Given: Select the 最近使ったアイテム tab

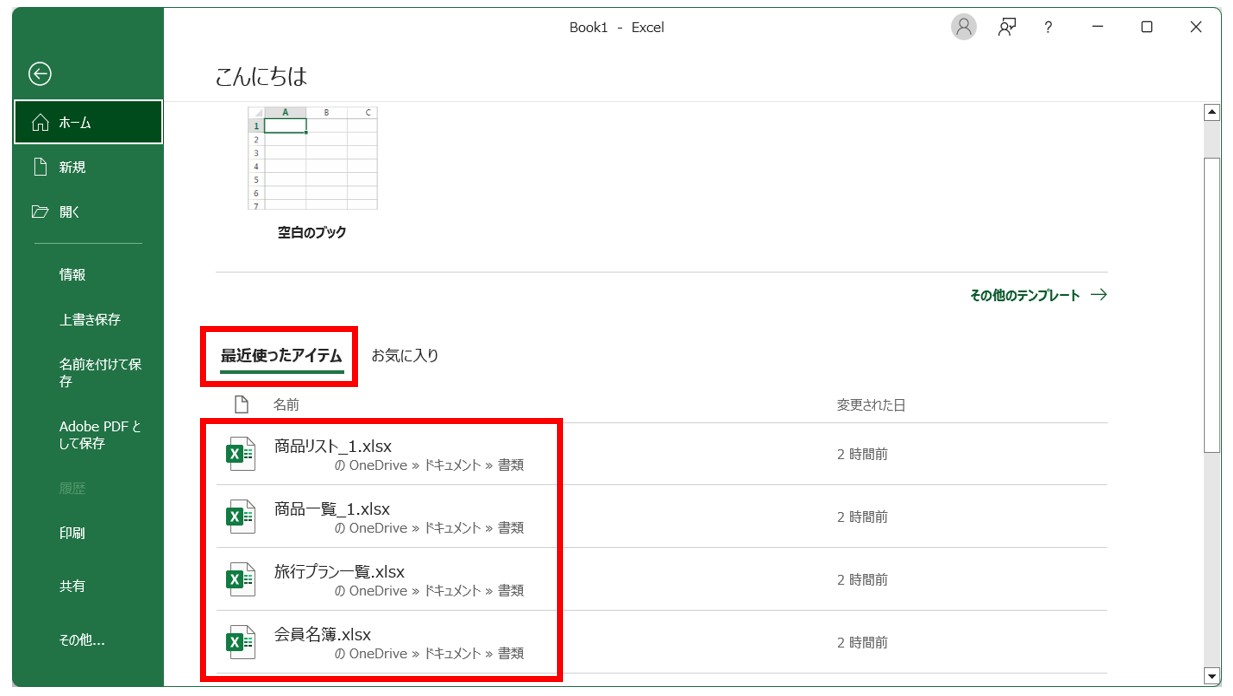Looking at the screenshot, I should click(x=282, y=354).
